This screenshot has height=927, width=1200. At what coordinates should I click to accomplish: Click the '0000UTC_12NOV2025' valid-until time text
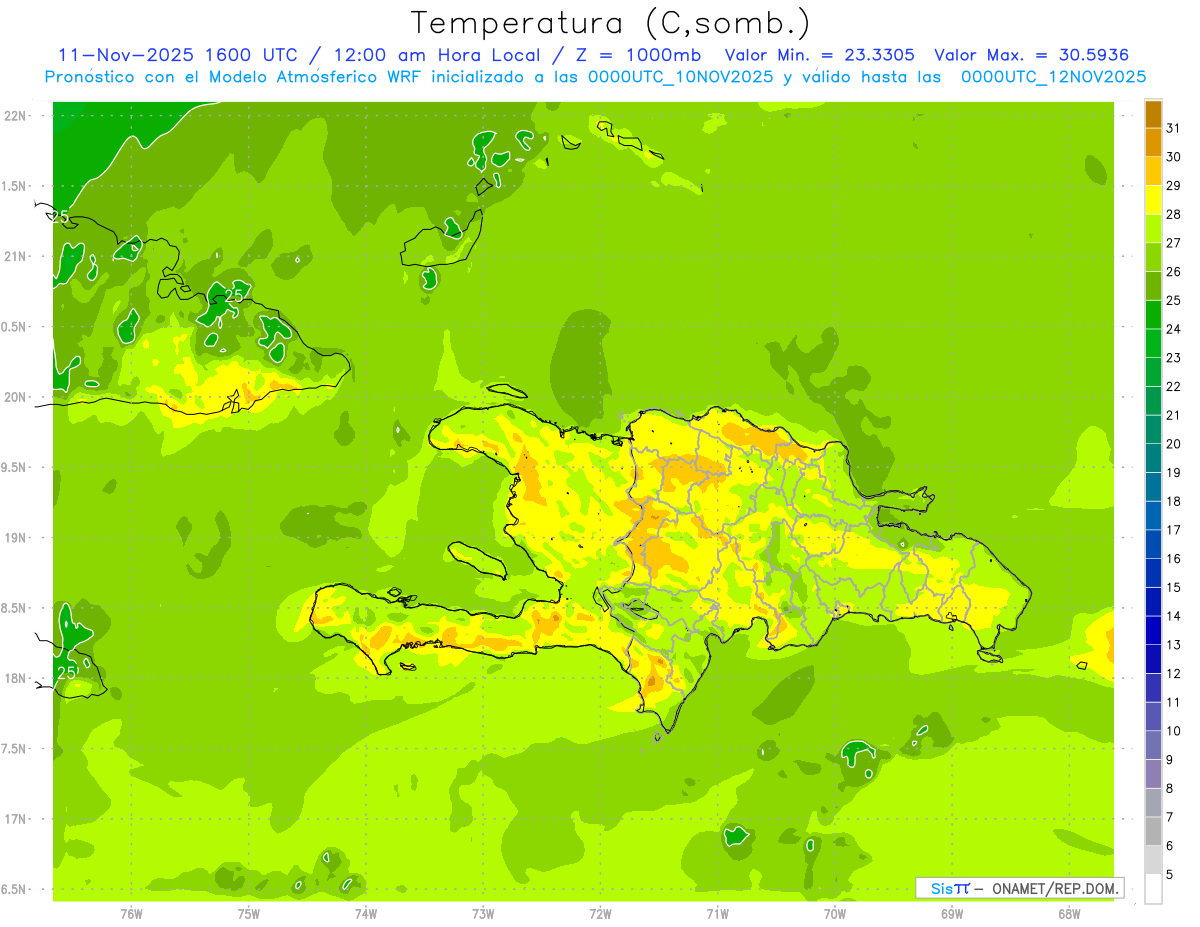tap(1053, 77)
